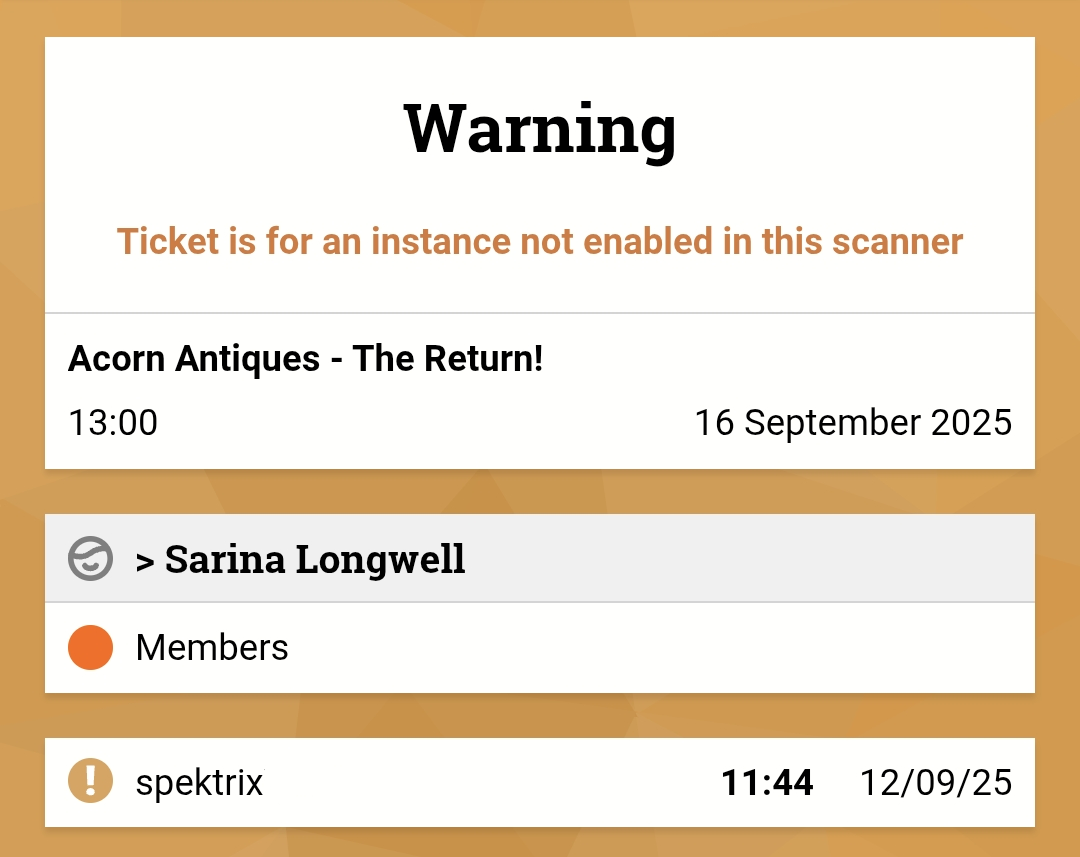Click the warning indicator in the footer bar
Viewport: 1080px width, 857px height.
click(x=89, y=782)
